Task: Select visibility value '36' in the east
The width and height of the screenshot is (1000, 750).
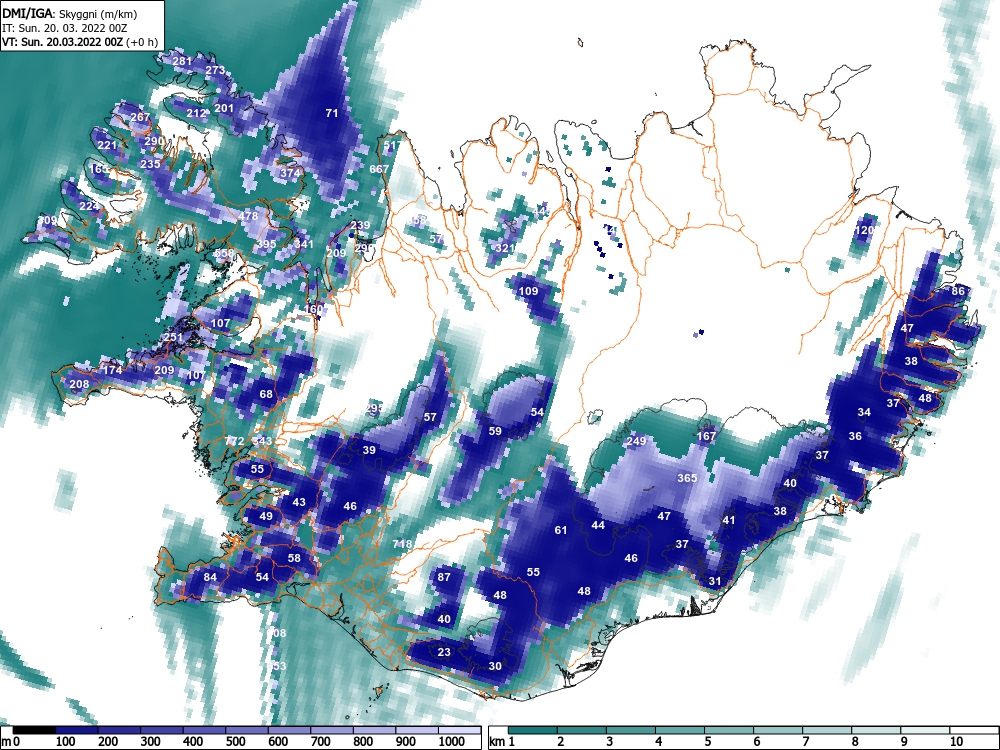Action: pyautogui.click(x=855, y=436)
